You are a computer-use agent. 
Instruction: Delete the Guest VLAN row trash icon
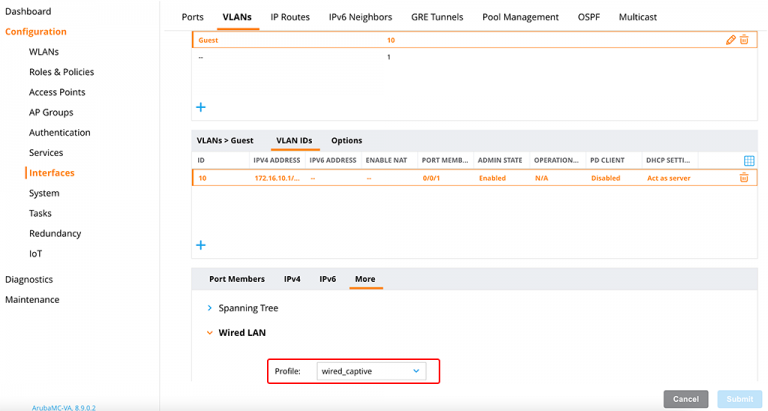click(x=744, y=40)
